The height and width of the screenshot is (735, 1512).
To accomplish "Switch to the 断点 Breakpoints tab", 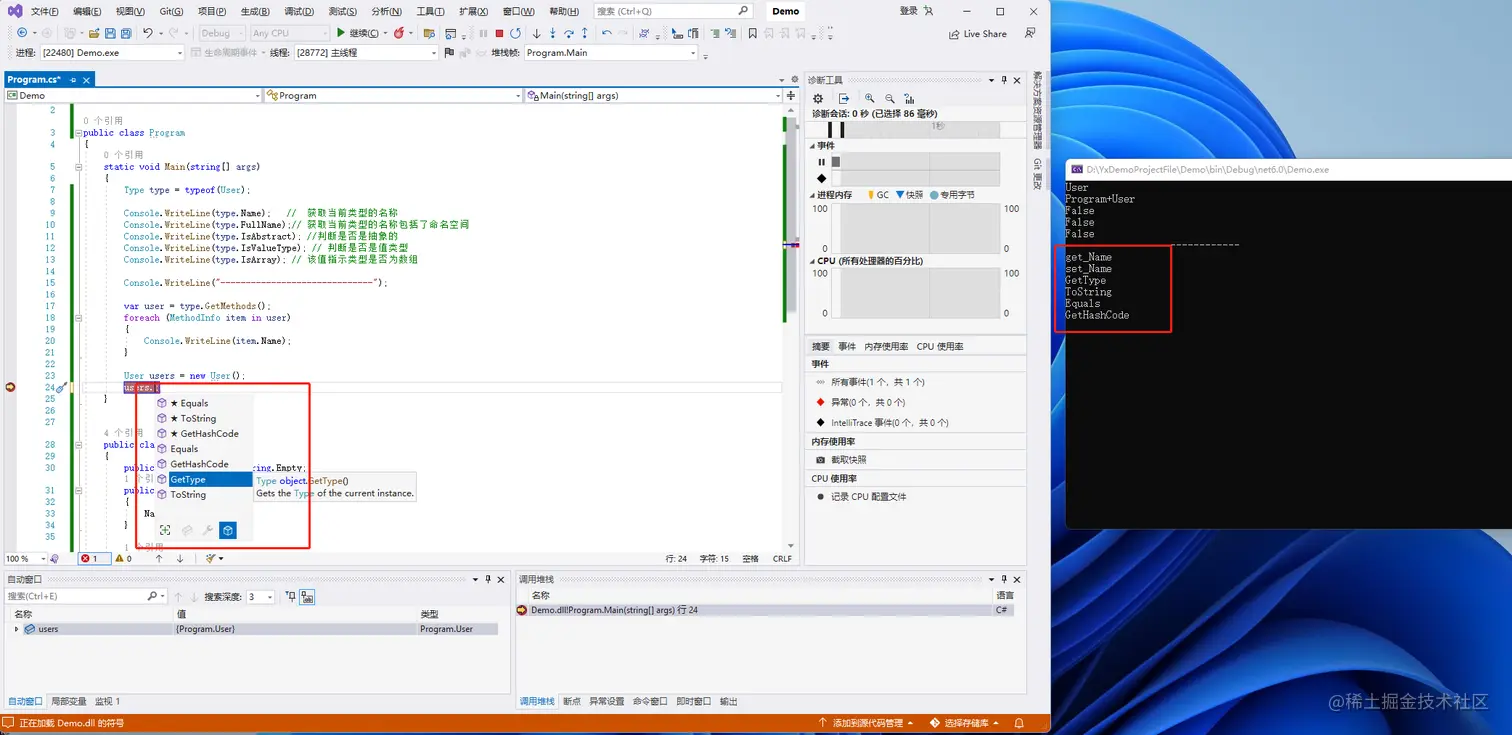I will pyautogui.click(x=572, y=701).
